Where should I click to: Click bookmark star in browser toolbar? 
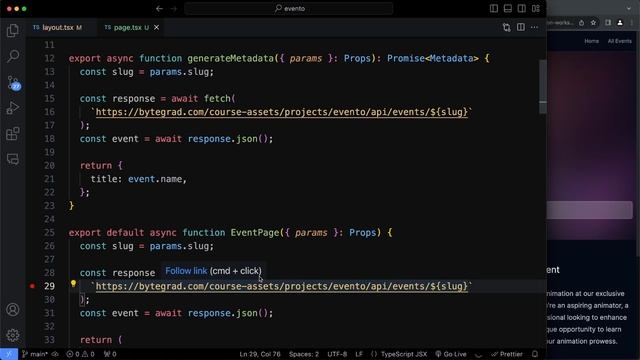click(593, 23)
